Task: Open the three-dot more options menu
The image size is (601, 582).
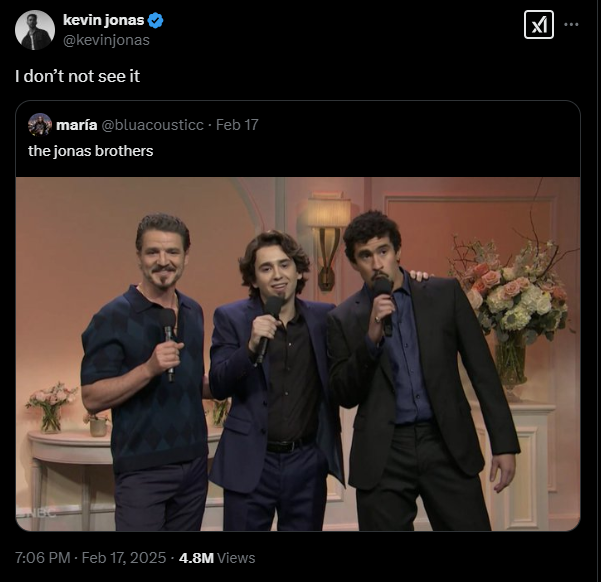Action: pos(572,25)
